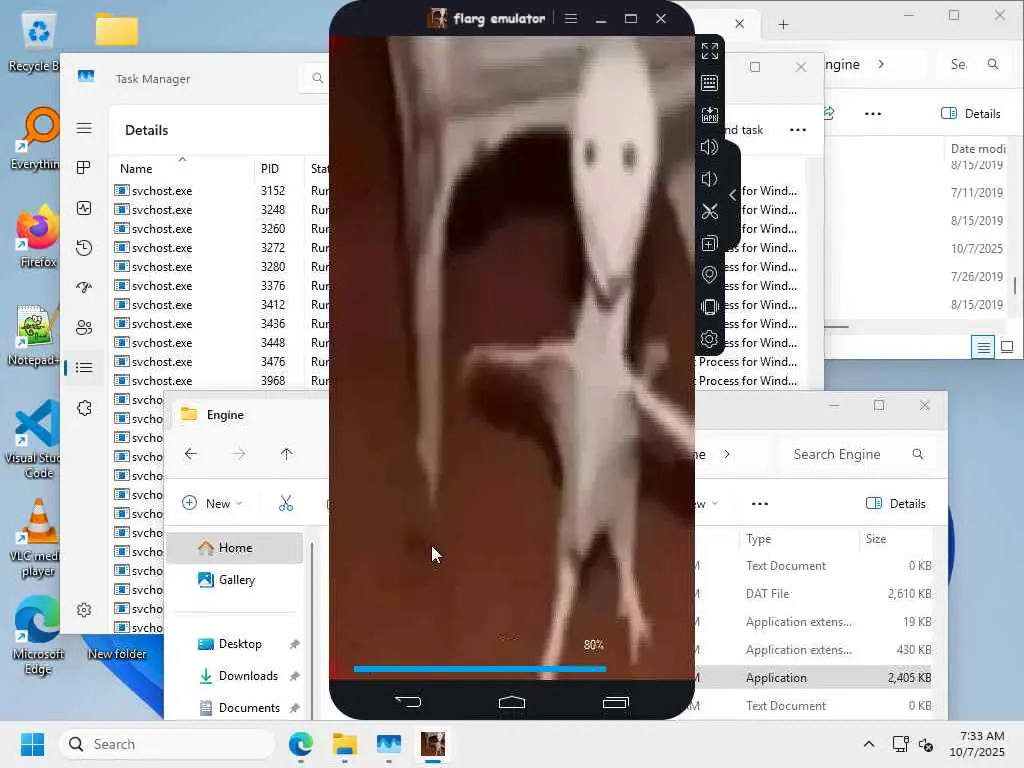
Task: Click the Cut scissors icon in Explorer
Action: [285, 504]
